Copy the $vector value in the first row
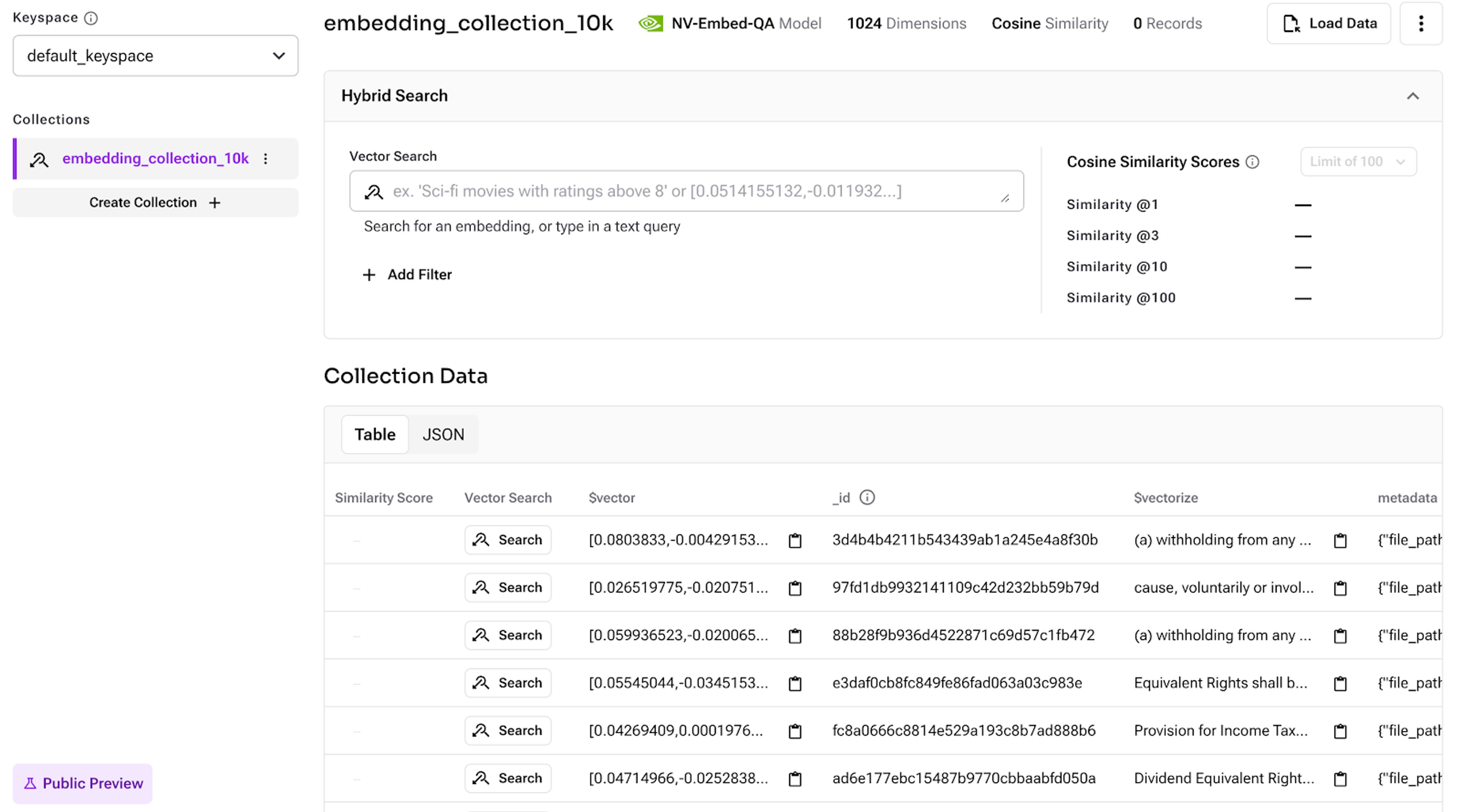The height and width of the screenshot is (812, 1459). pyautogui.click(x=794, y=540)
